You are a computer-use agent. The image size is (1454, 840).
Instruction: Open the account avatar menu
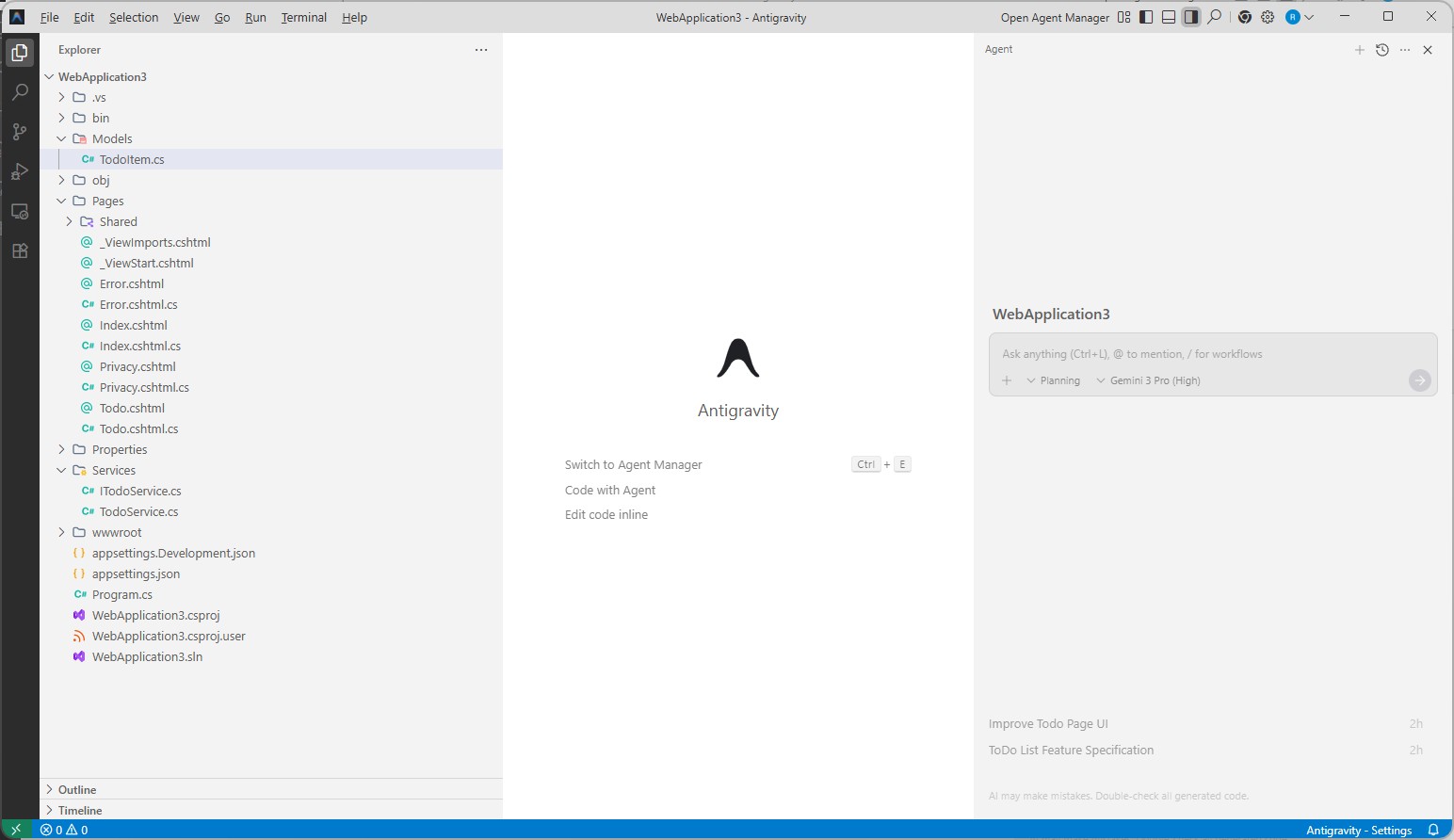(x=1300, y=17)
